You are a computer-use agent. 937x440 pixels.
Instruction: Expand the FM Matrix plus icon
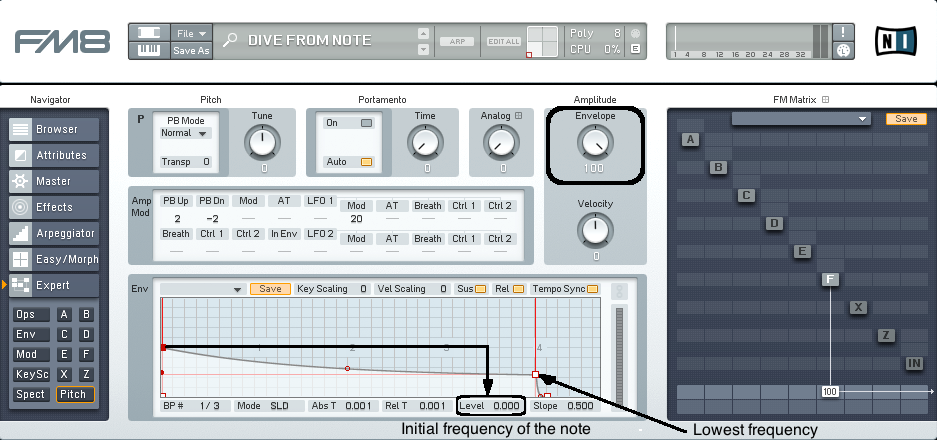click(x=826, y=100)
